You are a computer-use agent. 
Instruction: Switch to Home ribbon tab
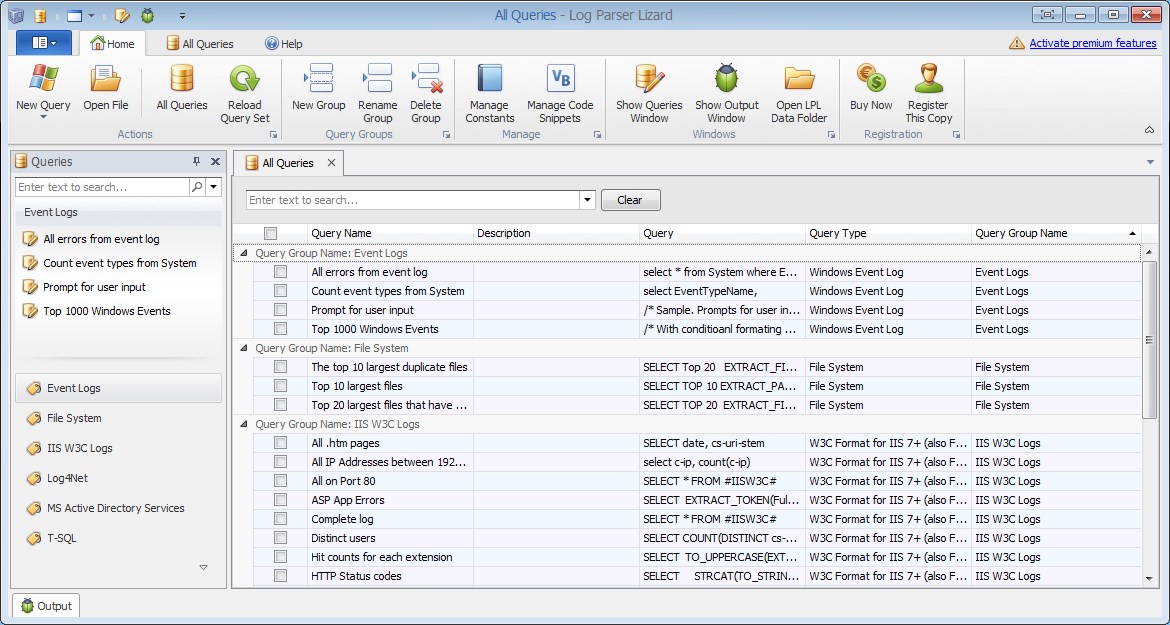tap(113, 43)
